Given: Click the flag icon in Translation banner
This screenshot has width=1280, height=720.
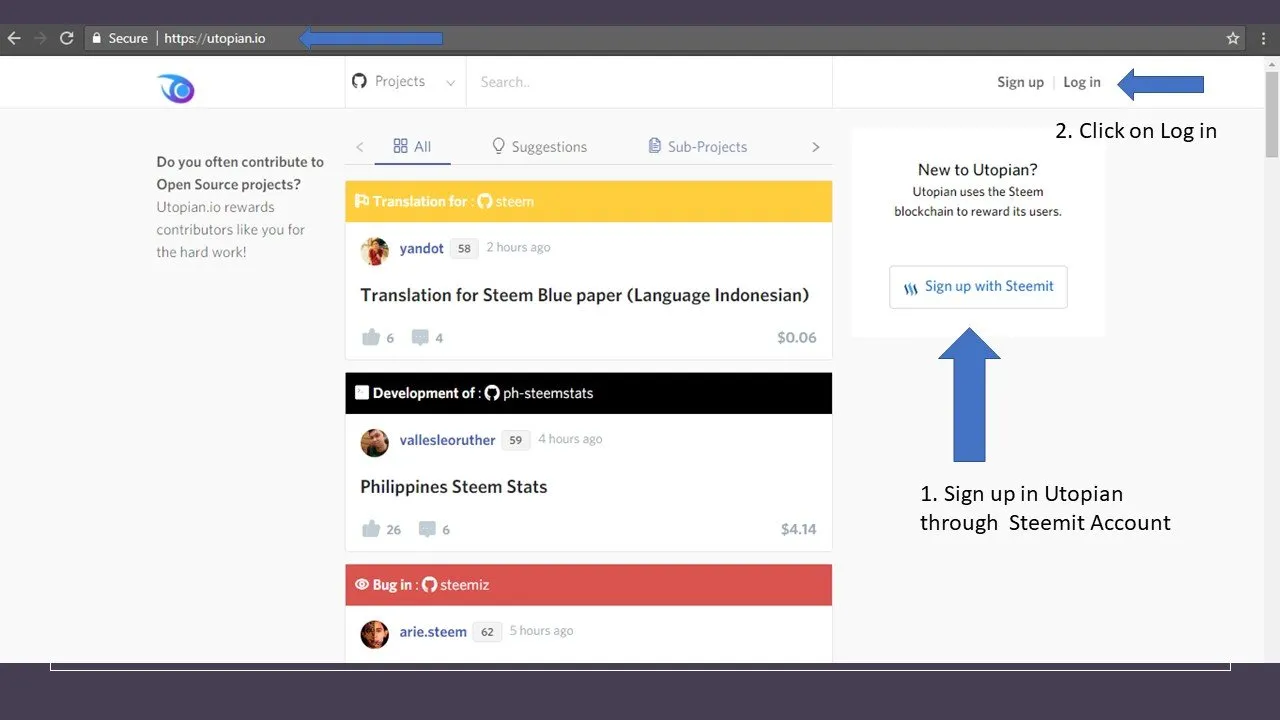Looking at the screenshot, I should coord(362,201).
